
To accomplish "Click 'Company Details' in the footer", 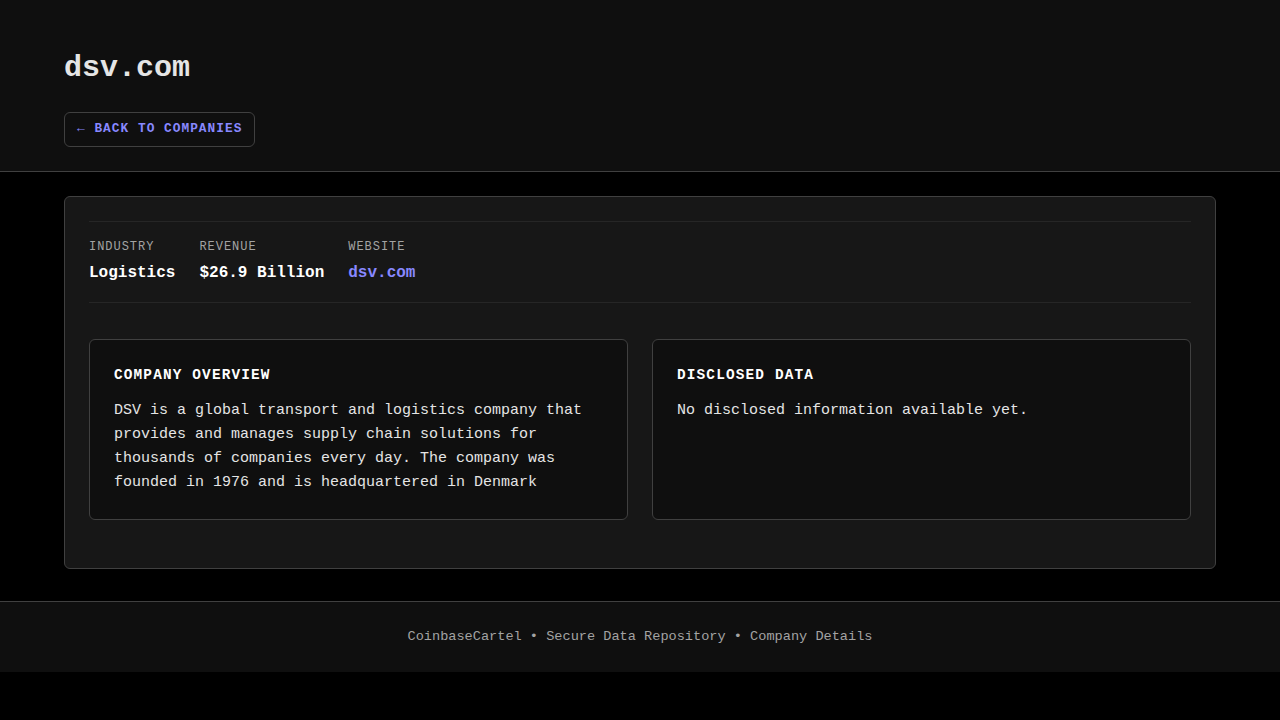I will (810, 636).
